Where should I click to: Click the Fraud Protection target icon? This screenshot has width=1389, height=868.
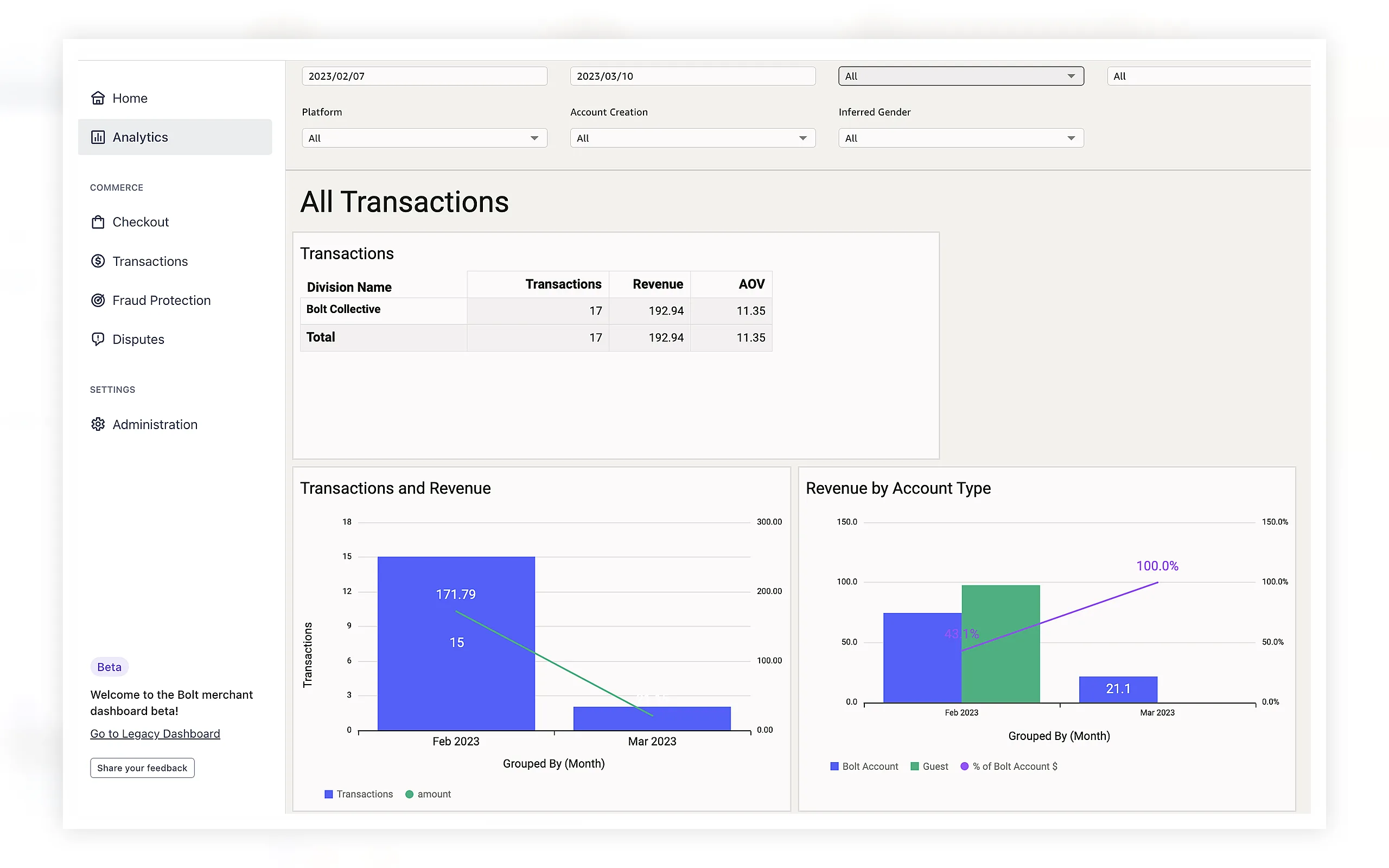[98, 300]
